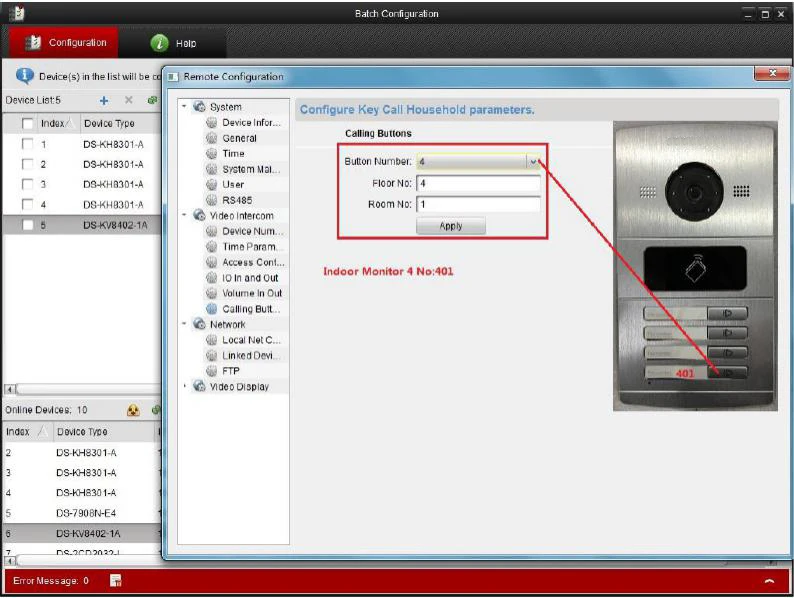Select Device Num... under Video Intercom
This screenshot has width=794, height=598.
tap(253, 231)
